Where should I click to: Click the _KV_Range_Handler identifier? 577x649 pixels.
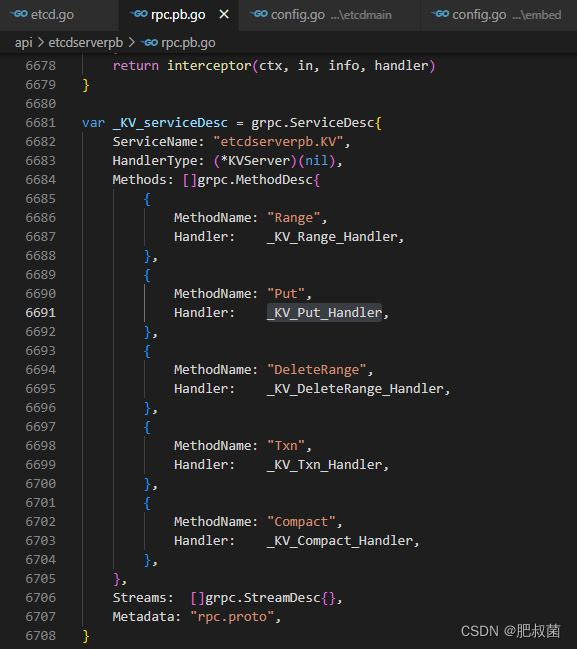click(332, 237)
